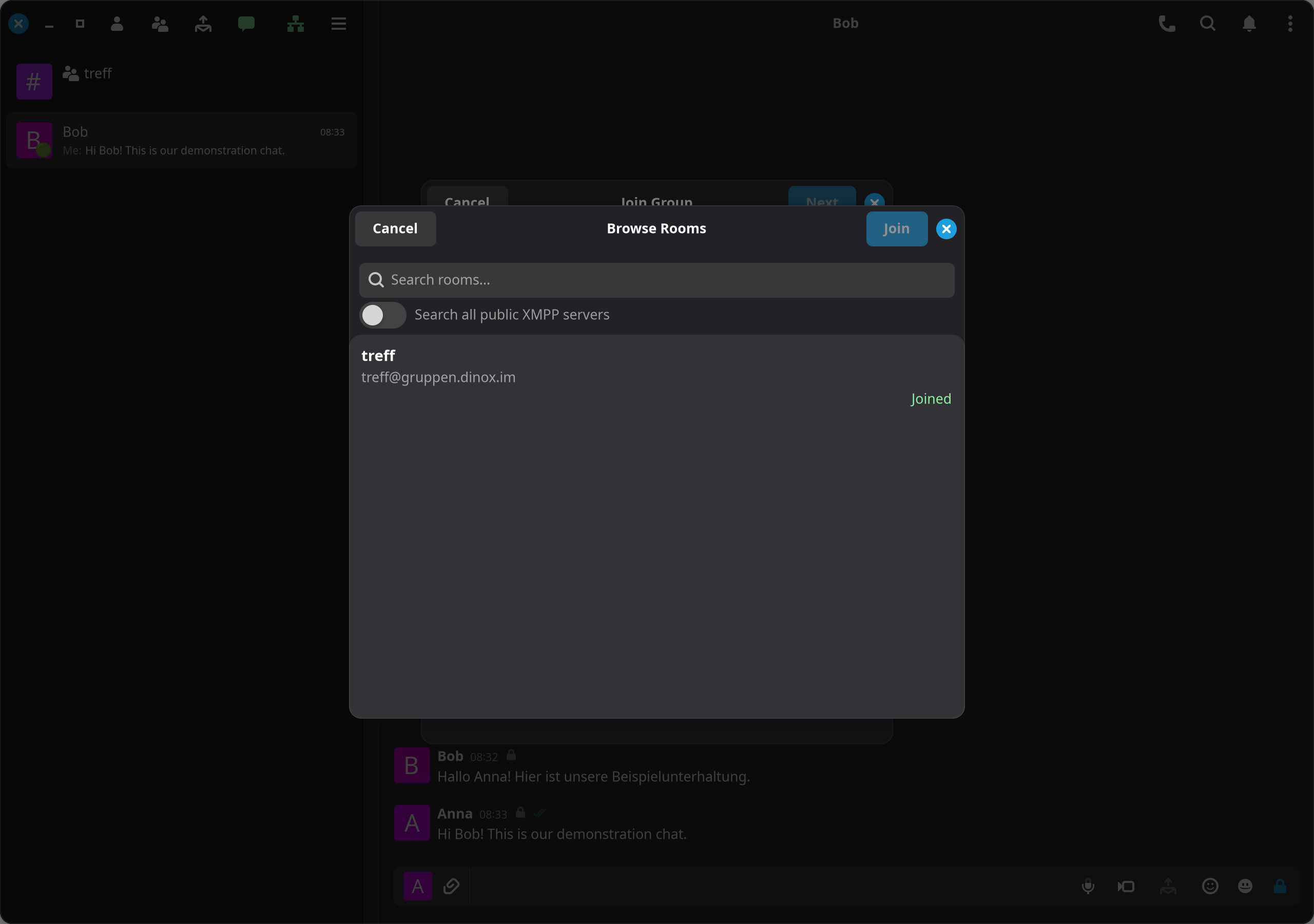Click the attachment paperclip icon

tap(451, 886)
